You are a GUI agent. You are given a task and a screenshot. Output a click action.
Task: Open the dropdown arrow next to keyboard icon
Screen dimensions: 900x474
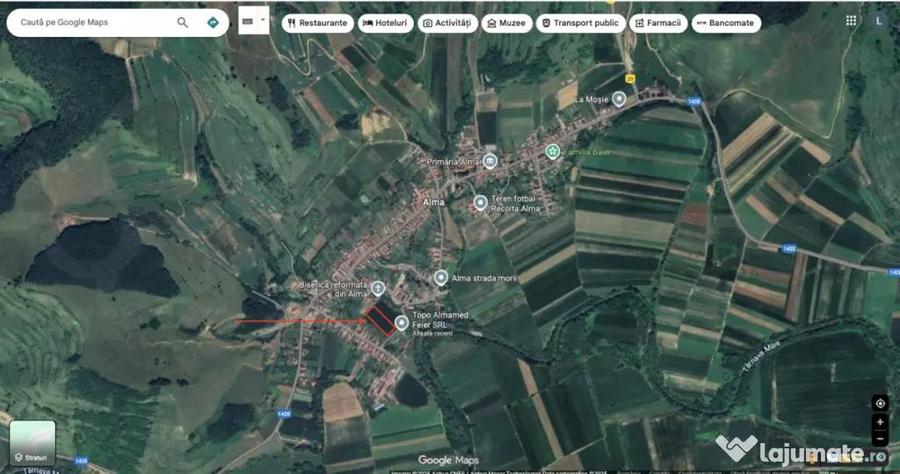pos(263,20)
